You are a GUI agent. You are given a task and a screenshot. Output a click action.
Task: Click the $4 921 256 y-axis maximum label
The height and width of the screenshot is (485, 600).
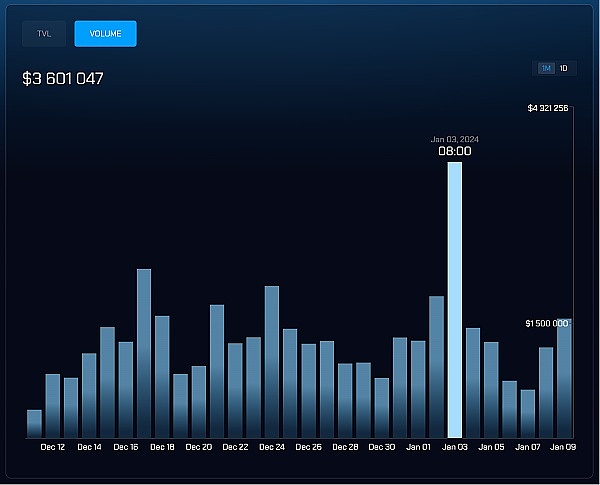click(x=548, y=108)
